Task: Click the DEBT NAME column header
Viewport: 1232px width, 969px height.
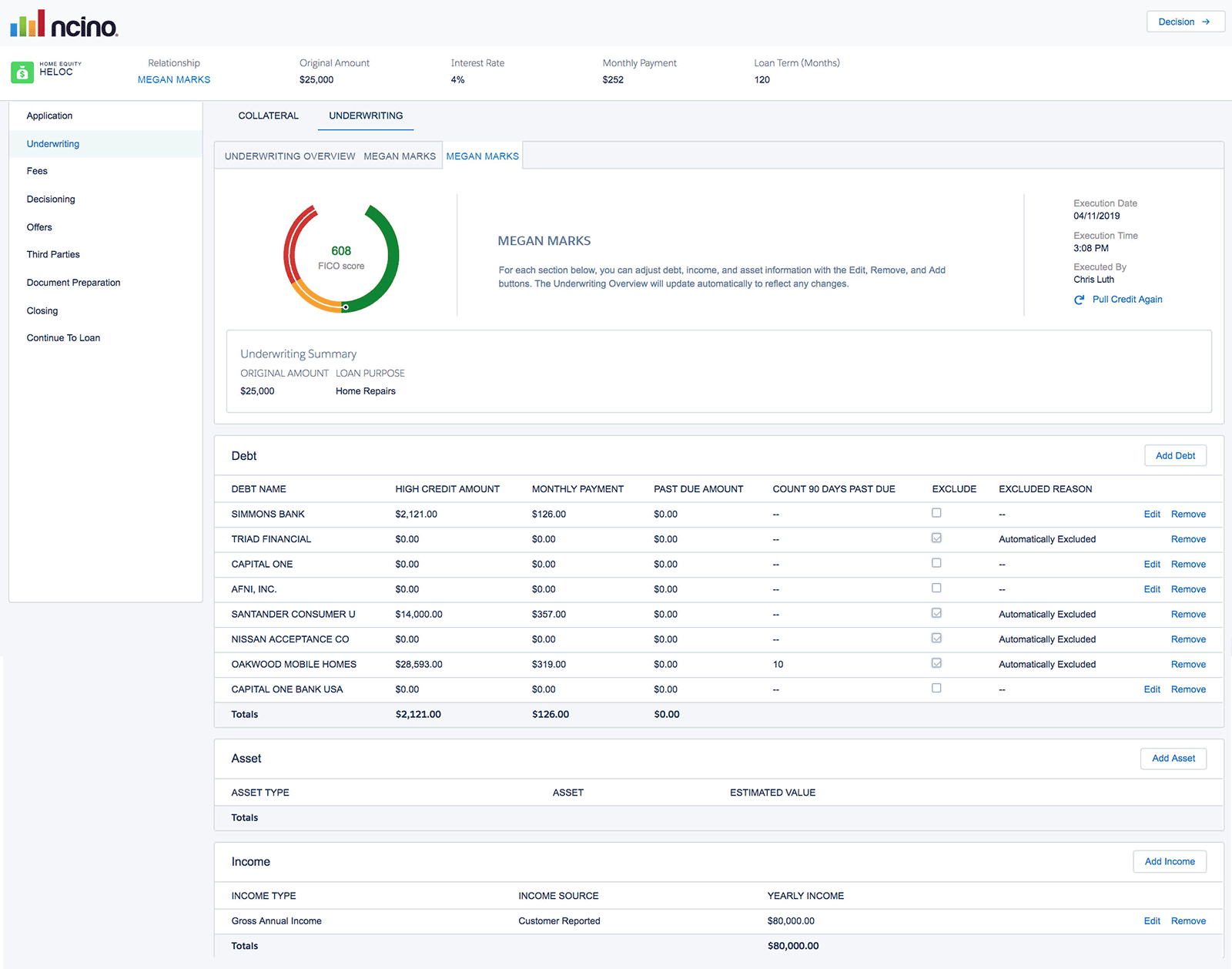Action: coord(259,489)
